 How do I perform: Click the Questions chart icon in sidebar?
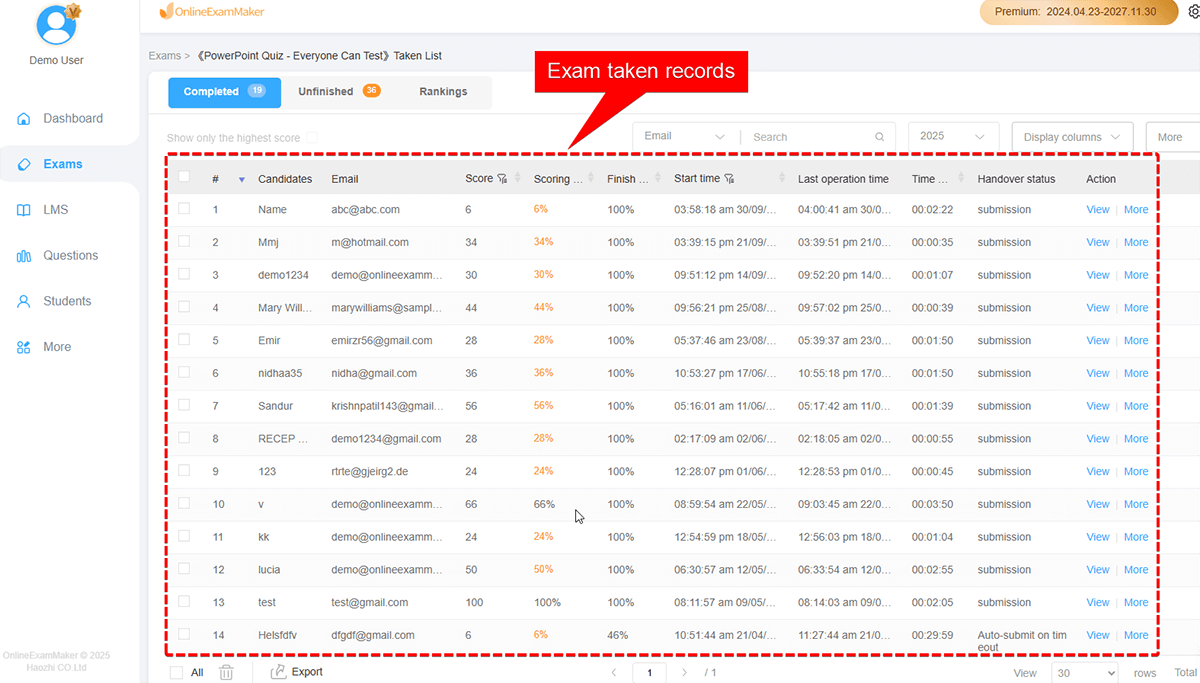[x=24, y=256]
